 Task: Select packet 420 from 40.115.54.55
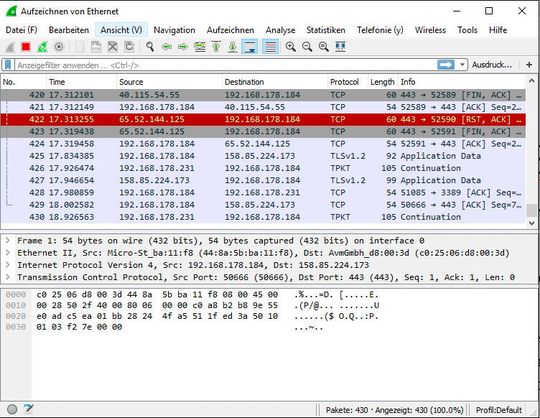(x=263, y=95)
